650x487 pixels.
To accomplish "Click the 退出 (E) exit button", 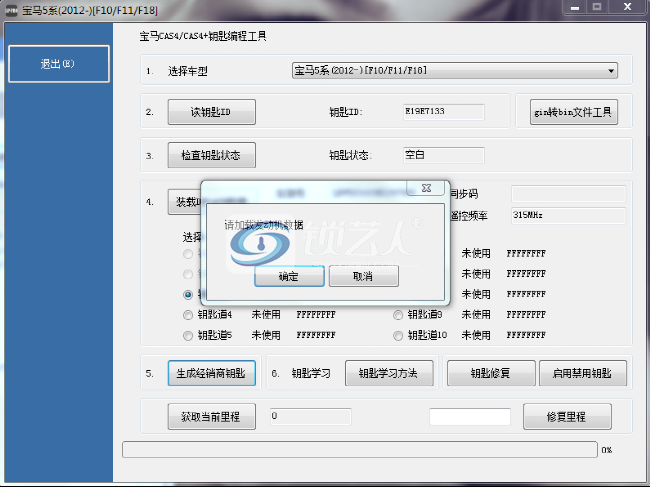I will 59,64.
